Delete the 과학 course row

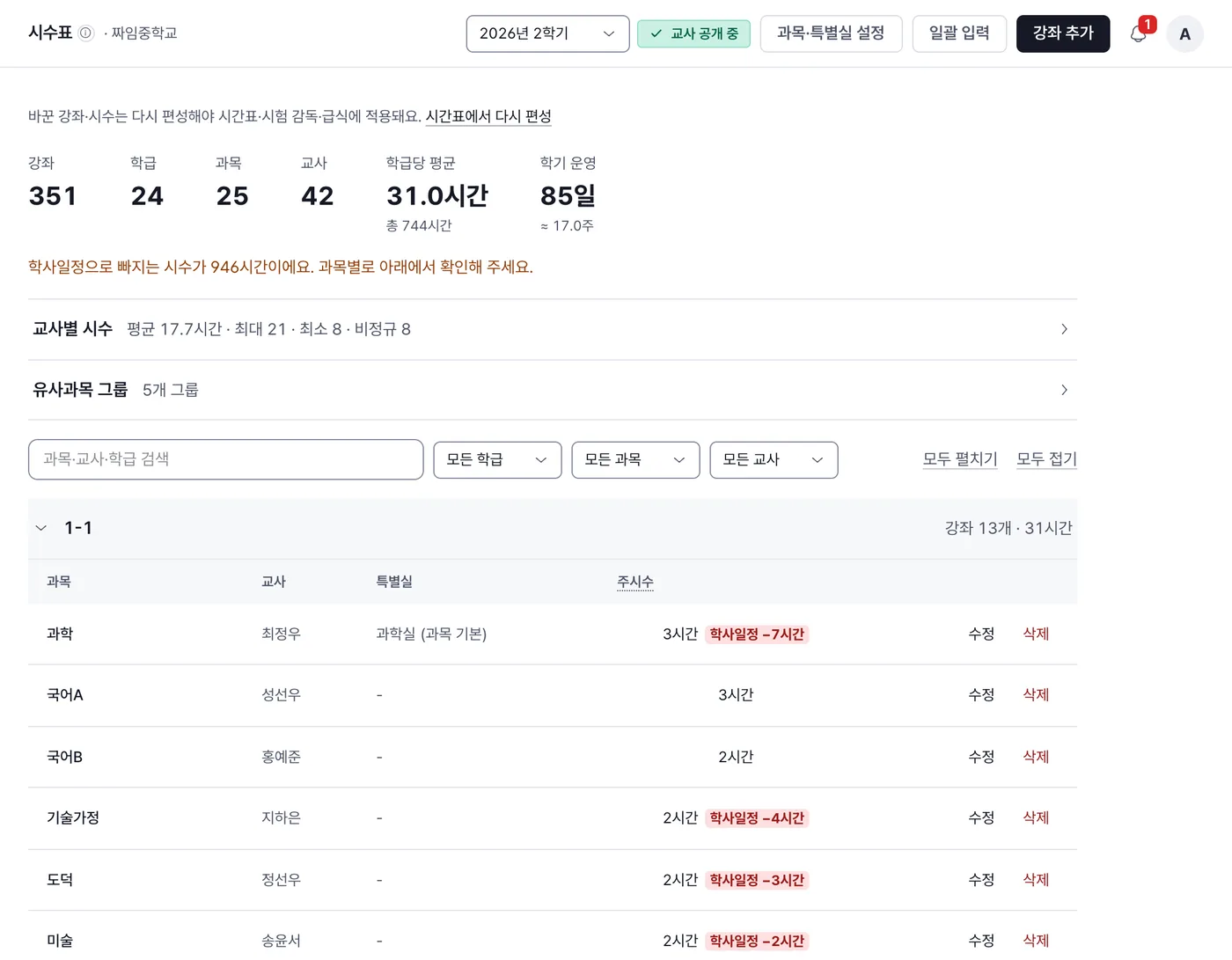(x=1036, y=634)
